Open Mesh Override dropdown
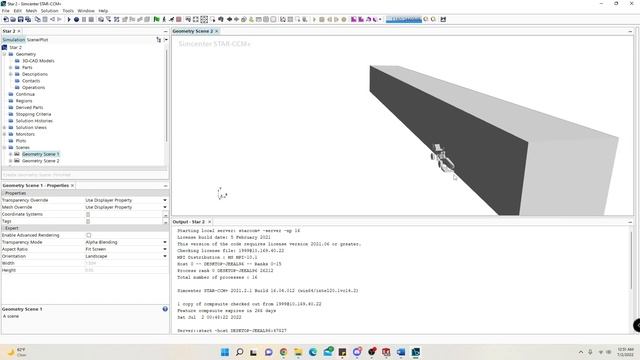640x360 pixels. [165, 207]
